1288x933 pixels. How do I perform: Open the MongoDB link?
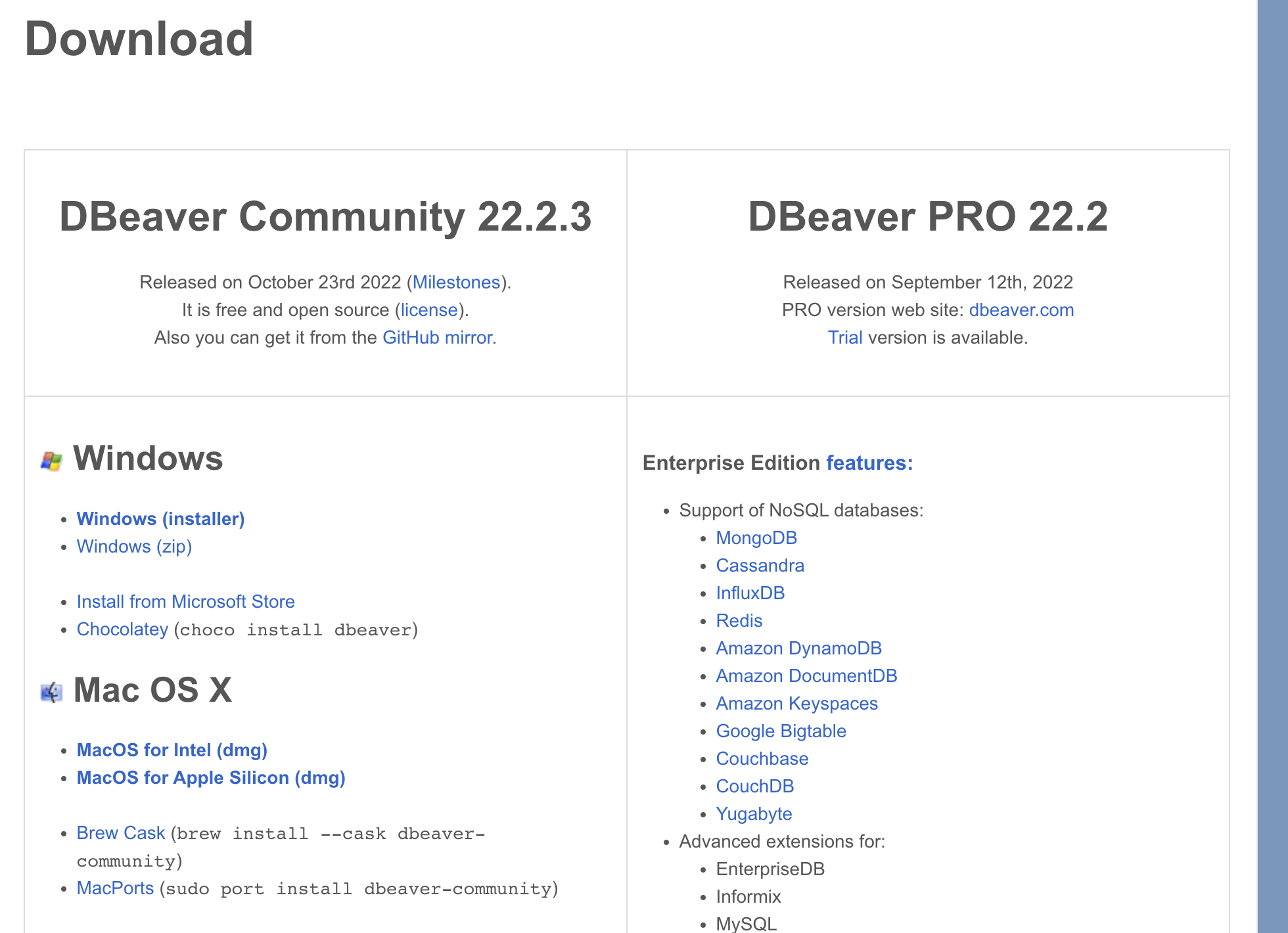756,538
